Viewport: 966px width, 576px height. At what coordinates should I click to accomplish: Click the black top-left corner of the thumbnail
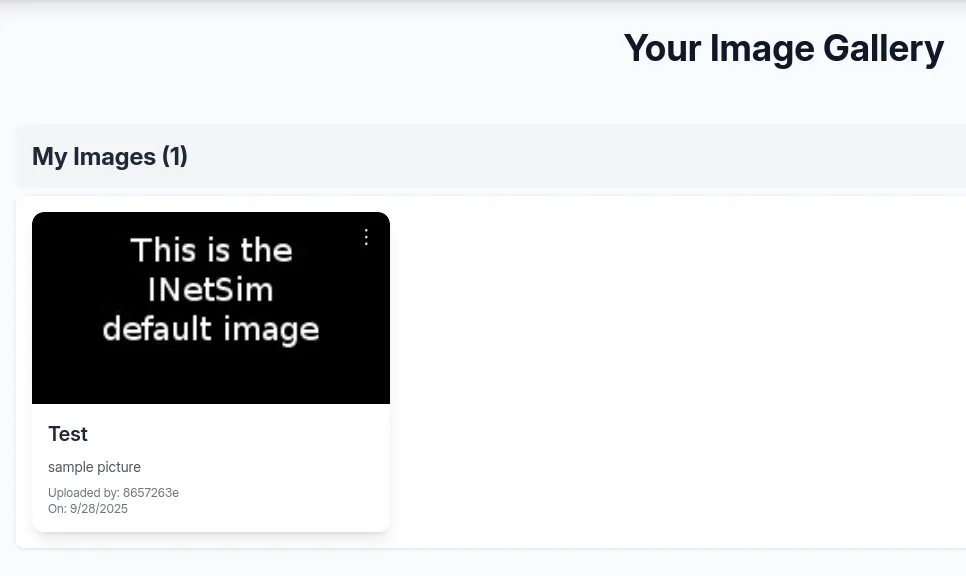(50, 228)
